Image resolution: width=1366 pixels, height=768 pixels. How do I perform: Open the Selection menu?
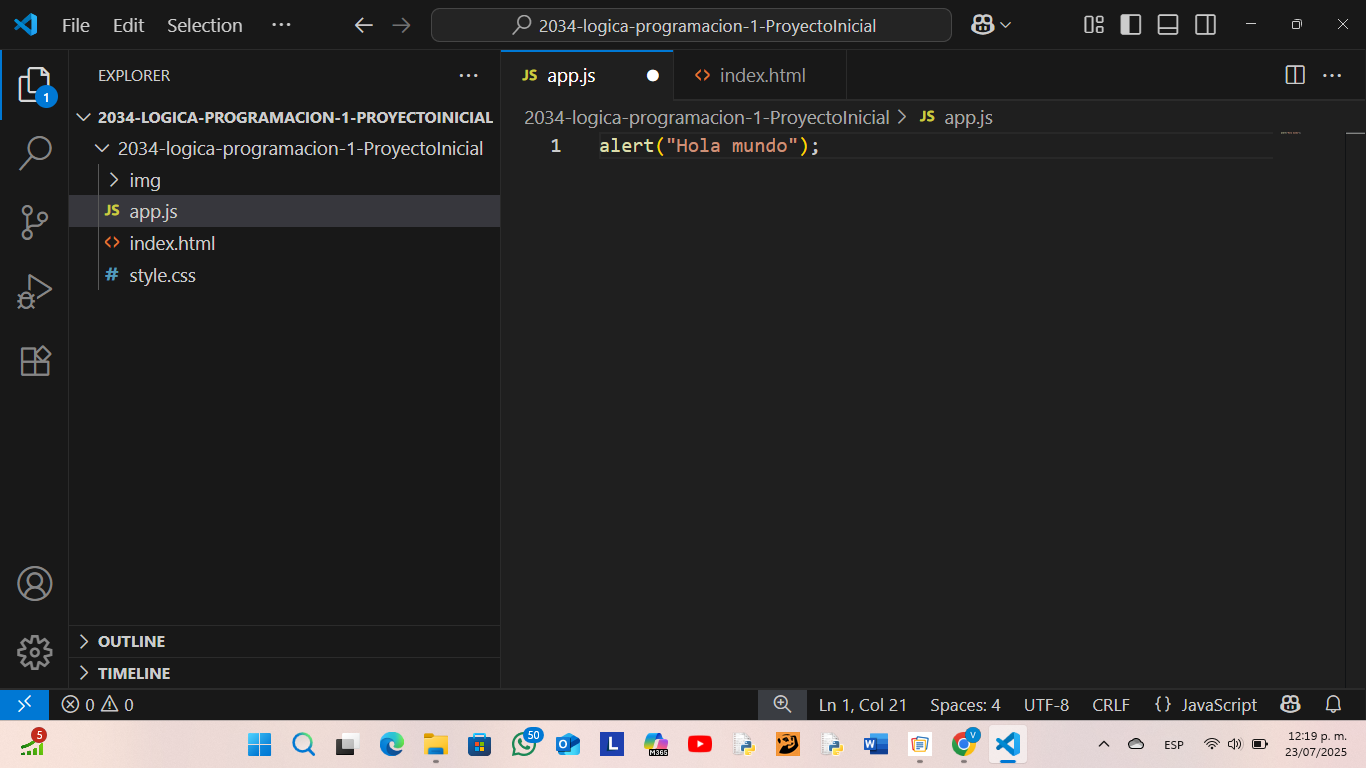tap(205, 25)
